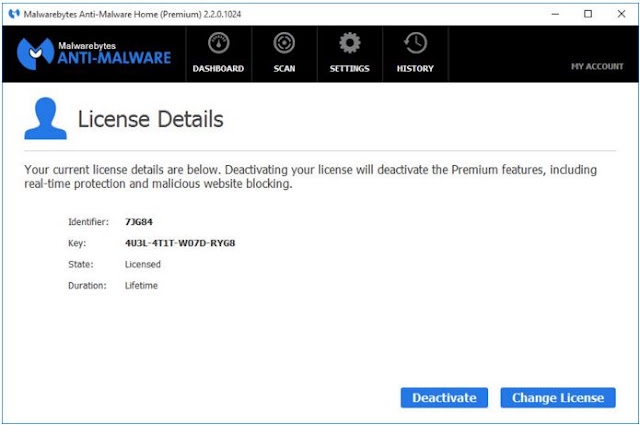Close the Malwarebytes window

tap(621, 14)
